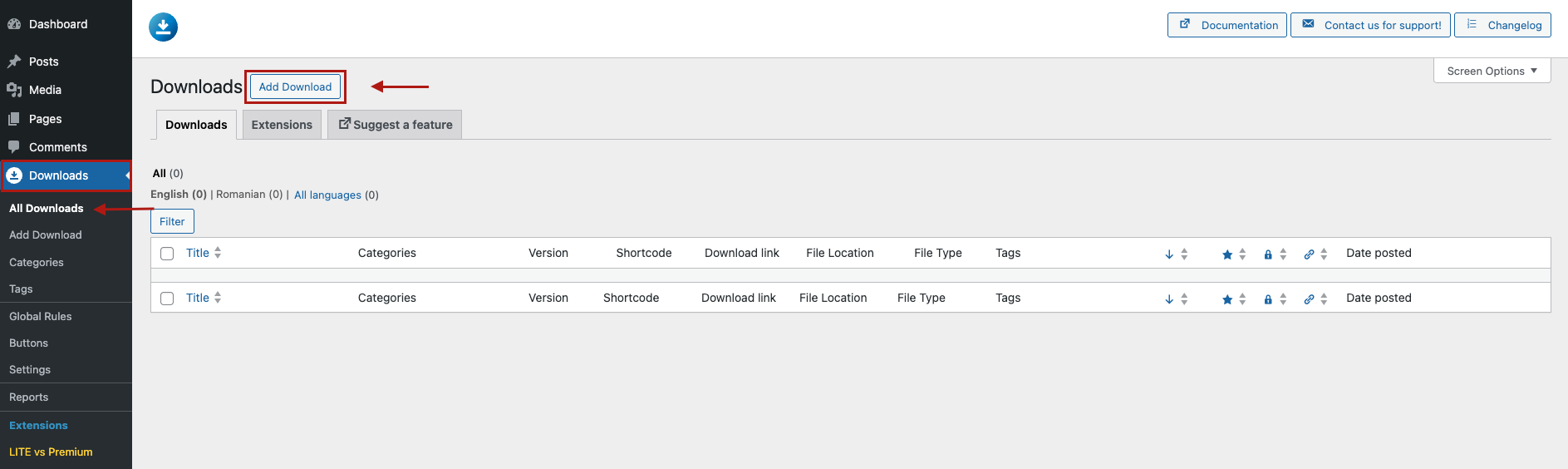Click the Downloads menu icon in sidebar
The image size is (1568, 469).
pyautogui.click(x=14, y=175)
